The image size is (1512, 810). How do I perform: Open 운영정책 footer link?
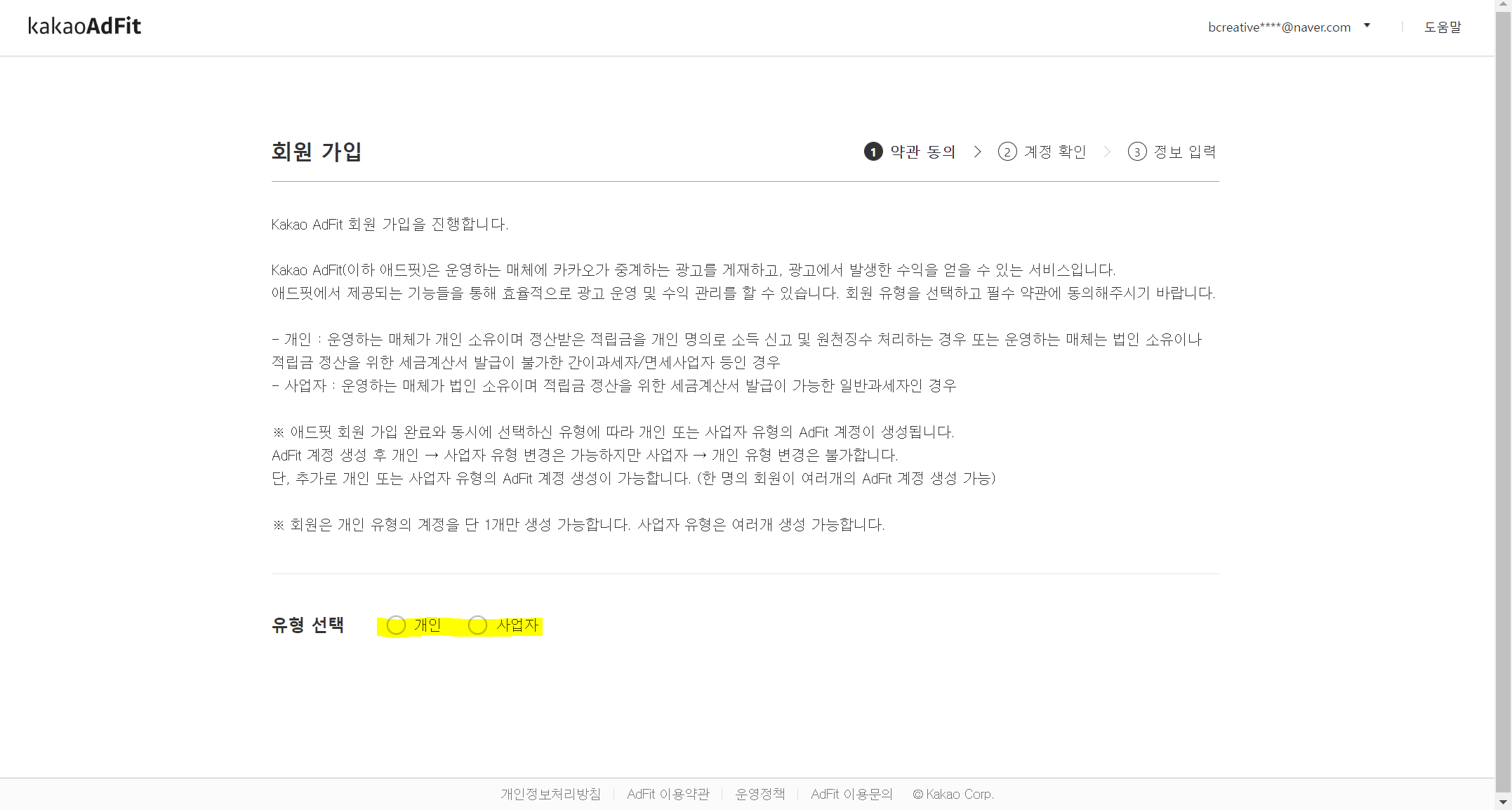[x=760, y=794]
